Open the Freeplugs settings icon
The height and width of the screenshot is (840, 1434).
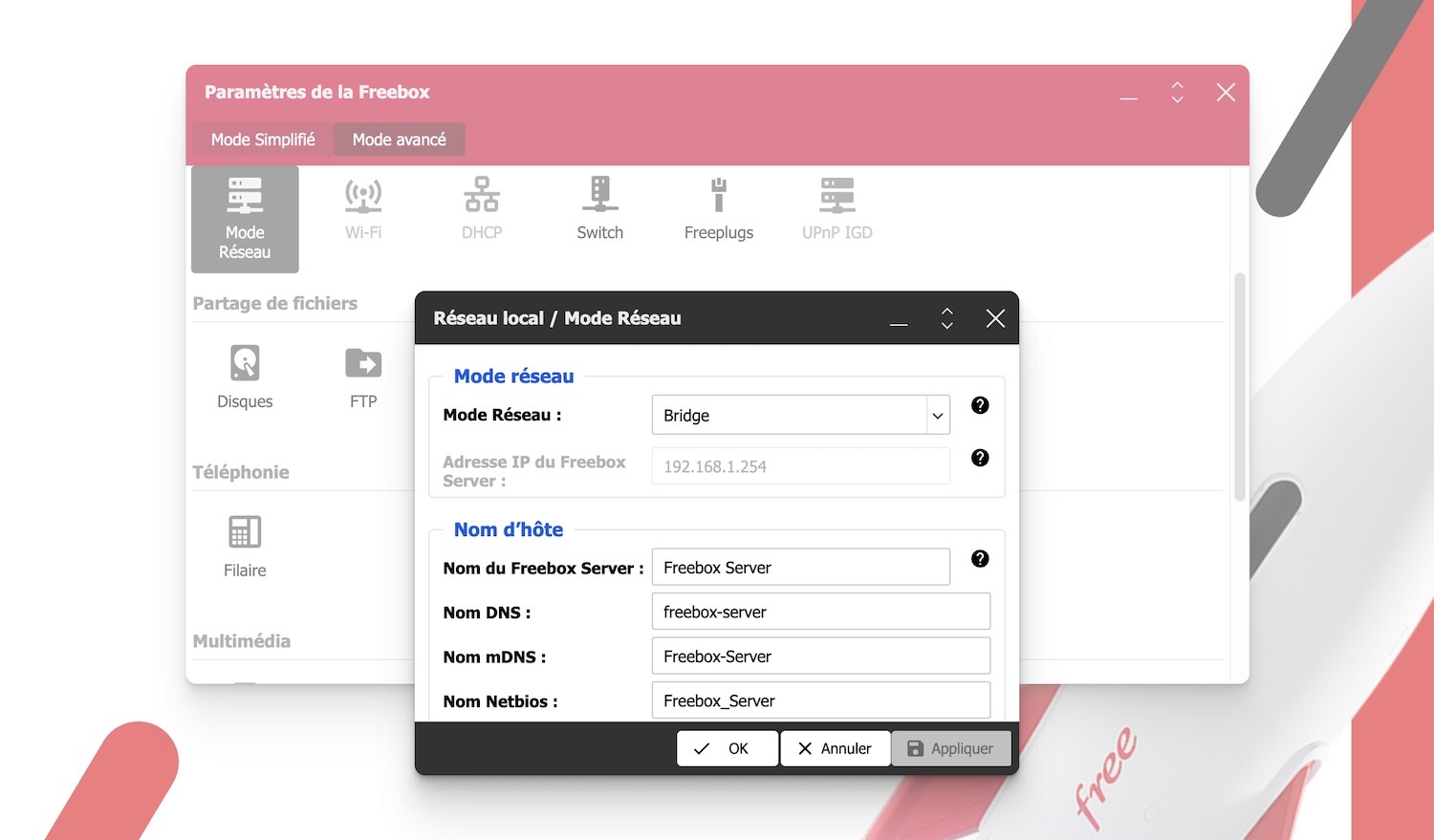coord(718,208)
